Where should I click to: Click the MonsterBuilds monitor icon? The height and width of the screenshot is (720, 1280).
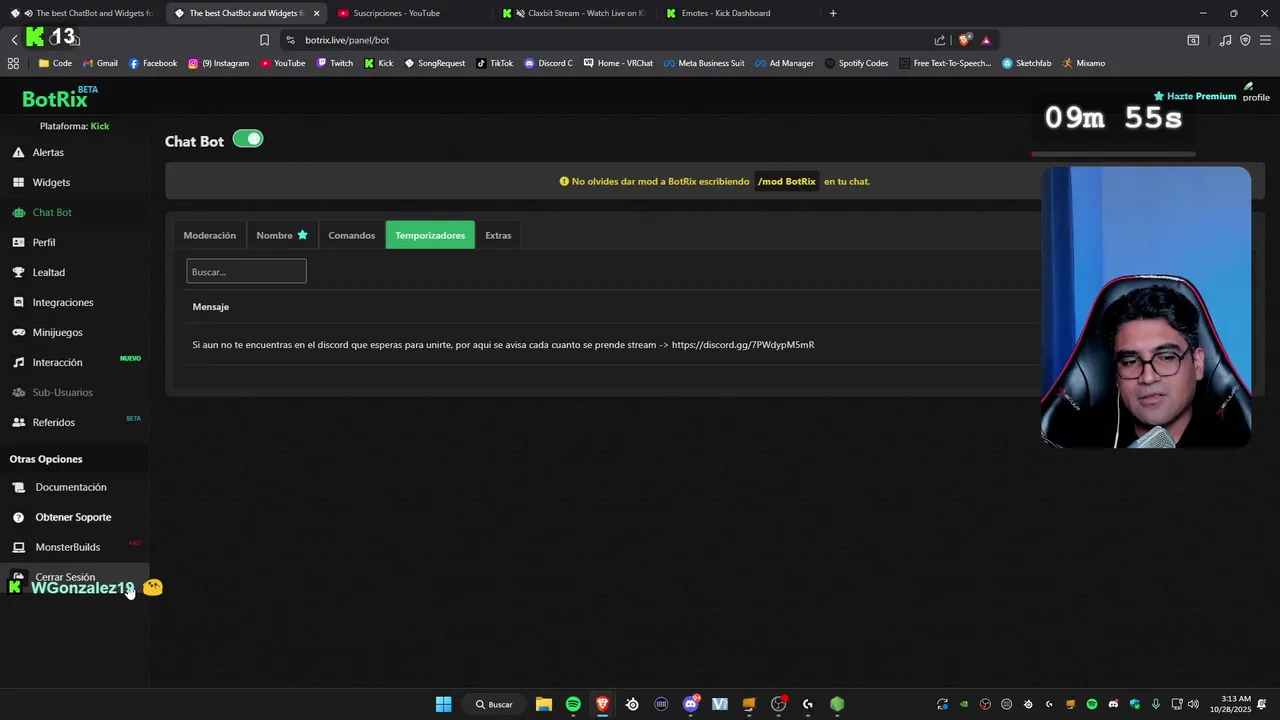coord(18,548)
